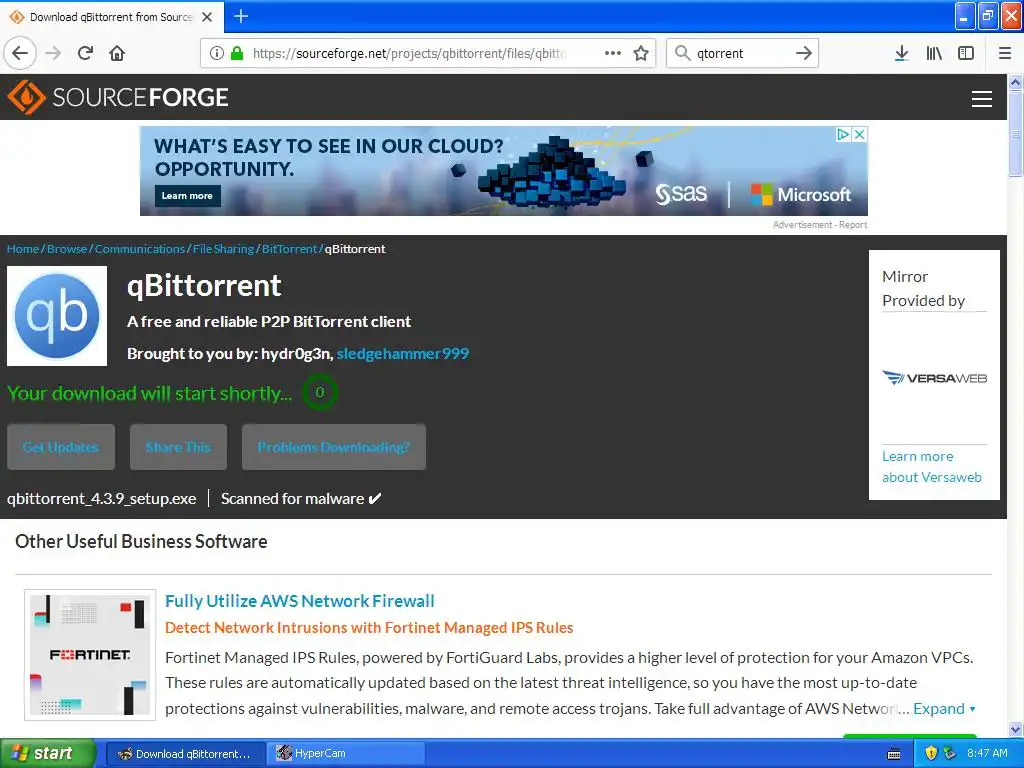Click the vertical scrollbar thumb
Viewport: 1024px width, 768px height.
point(1015,133)
